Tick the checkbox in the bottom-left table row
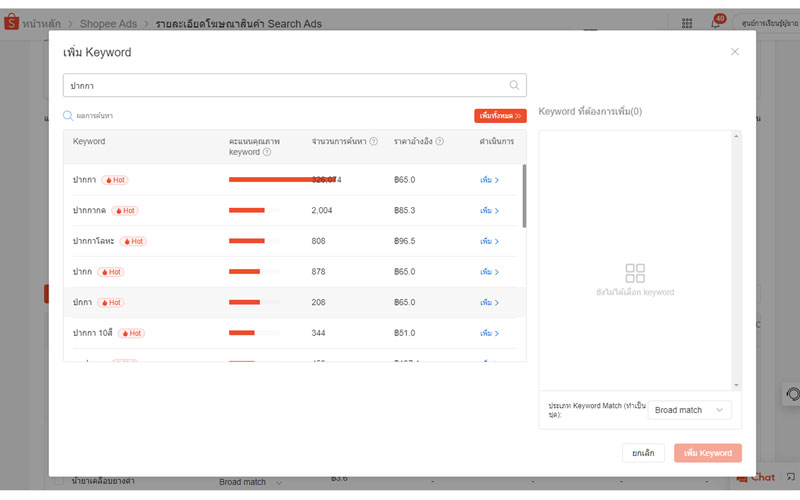 tap(58, 482)
